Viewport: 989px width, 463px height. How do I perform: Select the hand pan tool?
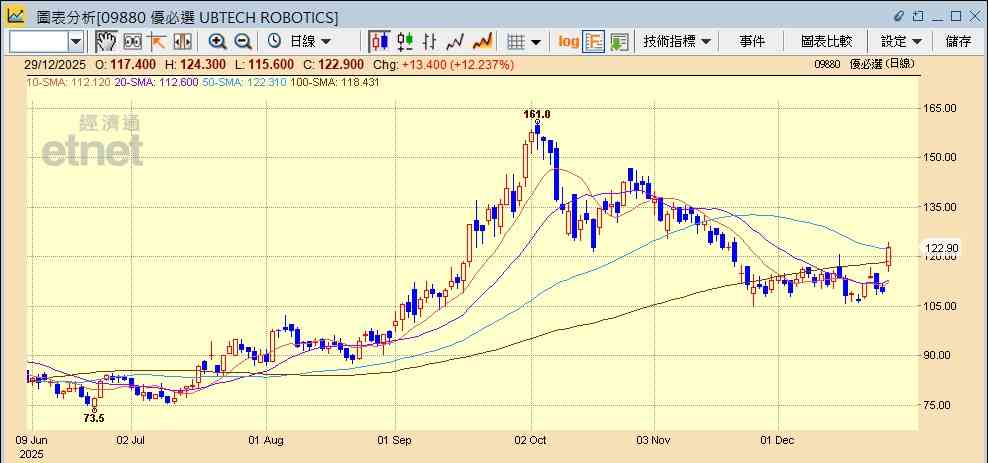106,42
